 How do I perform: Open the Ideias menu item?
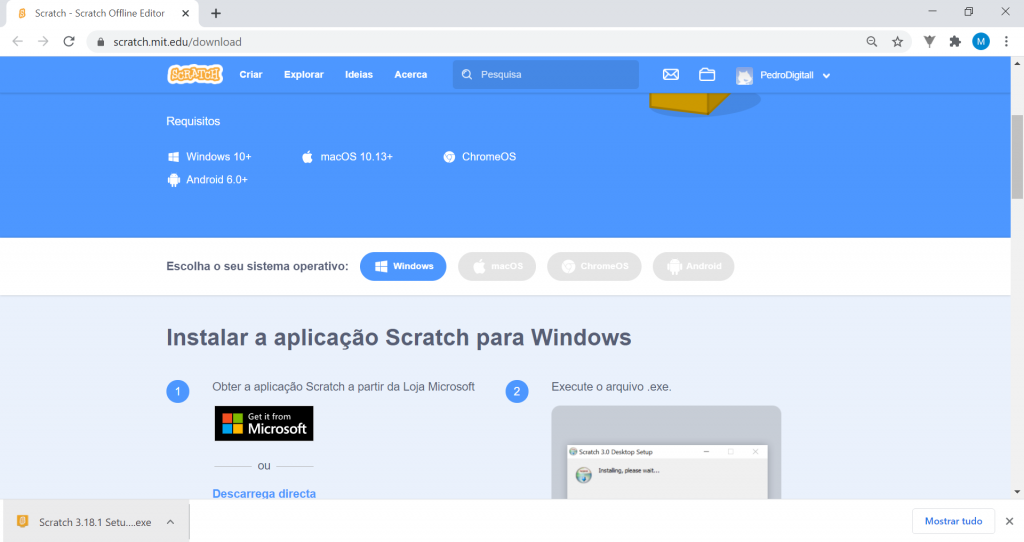(359, 74)
